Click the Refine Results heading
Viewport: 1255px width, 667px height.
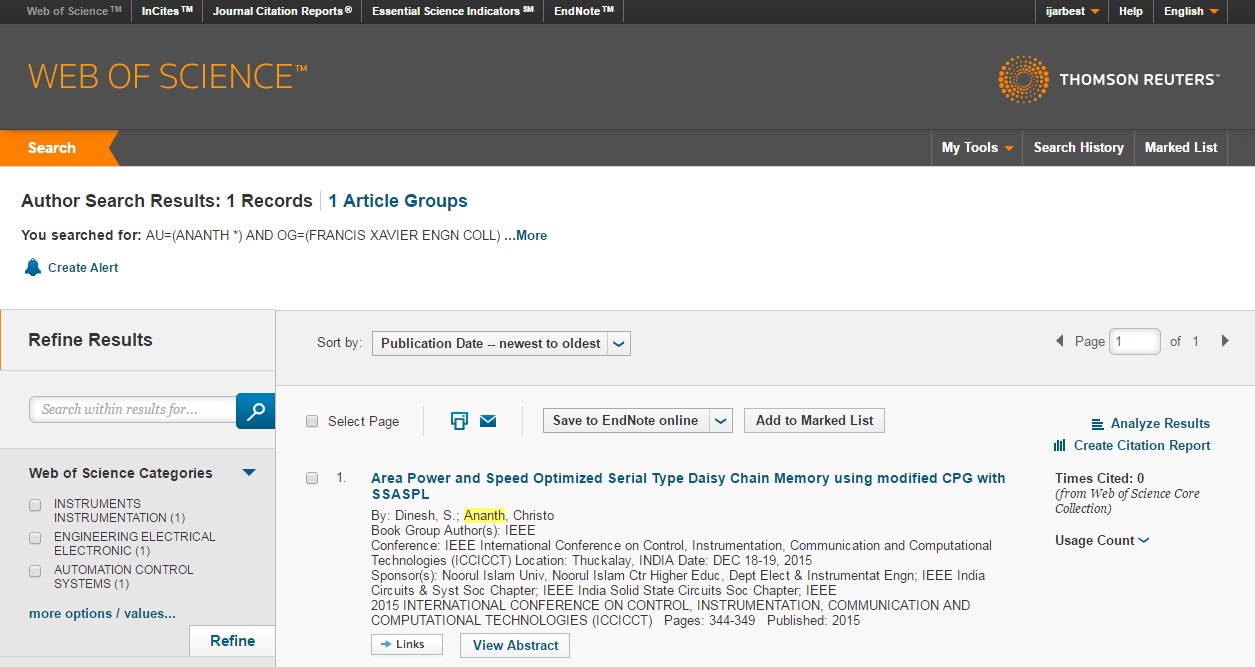[x=90, y=340]
